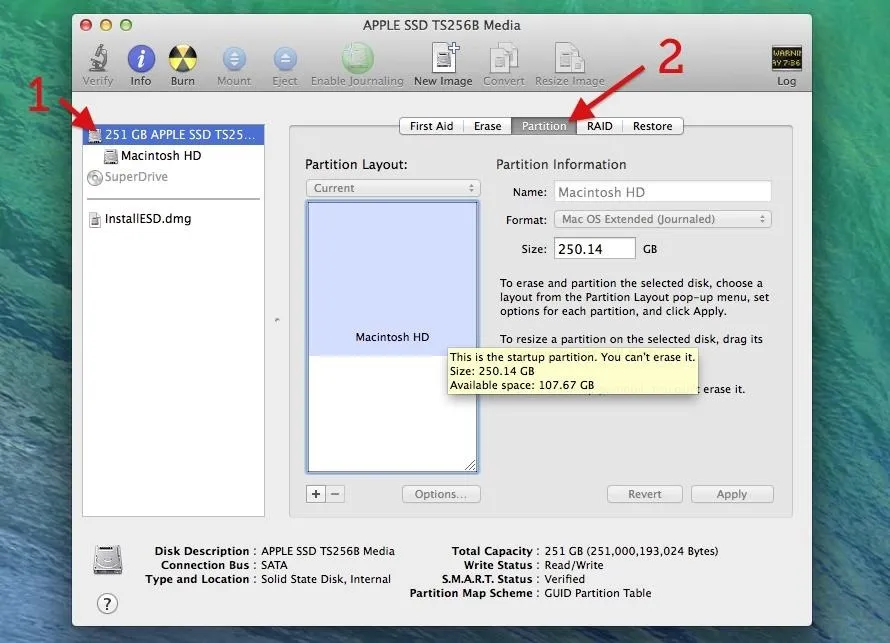The height and width of the screenshot is (643, 890).
Task: Click the Disk Description APPLE SSD TS256B Media value
Action: pos(328,551)
